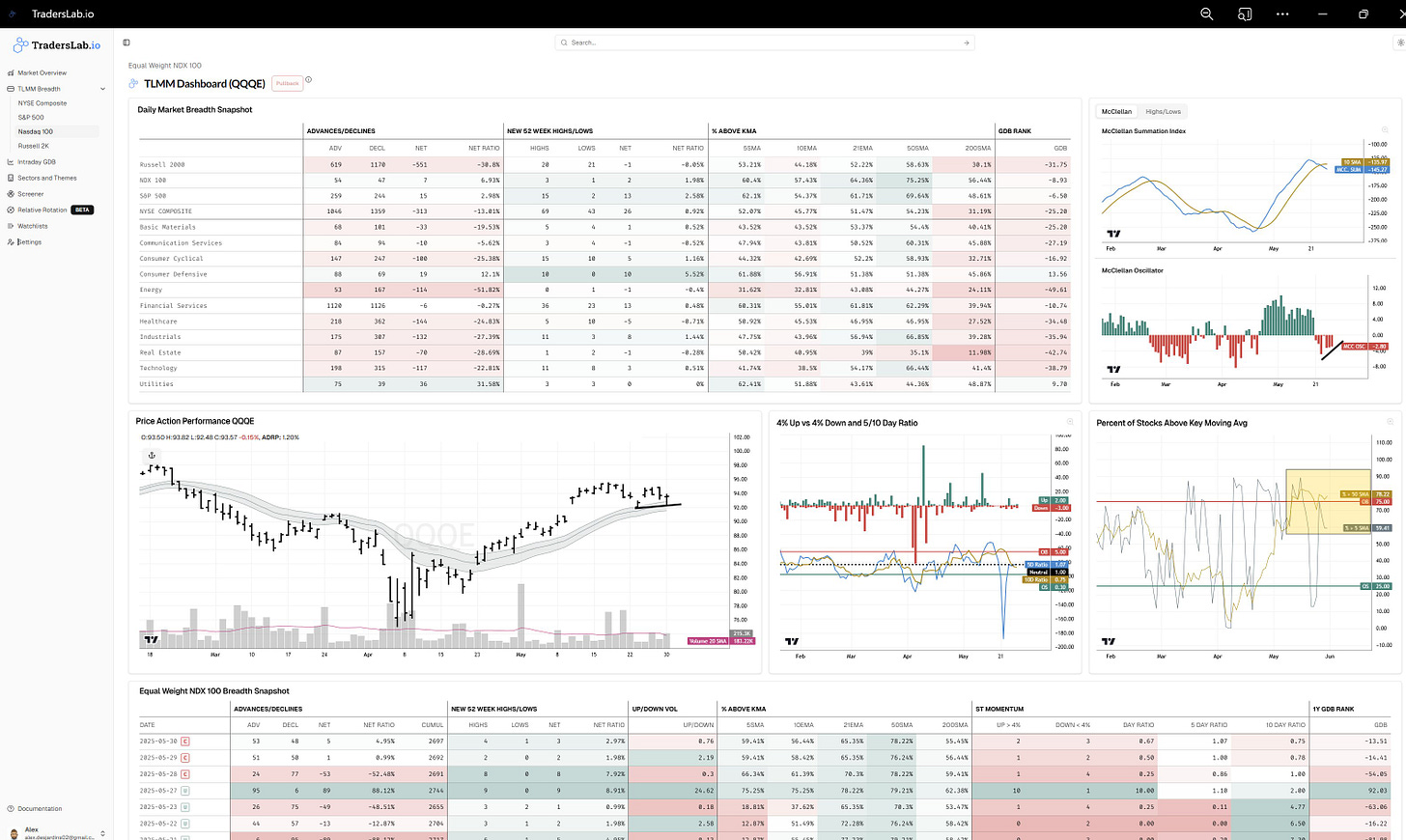
Task: Click the Technology sector row label
Action: (158, 368)
